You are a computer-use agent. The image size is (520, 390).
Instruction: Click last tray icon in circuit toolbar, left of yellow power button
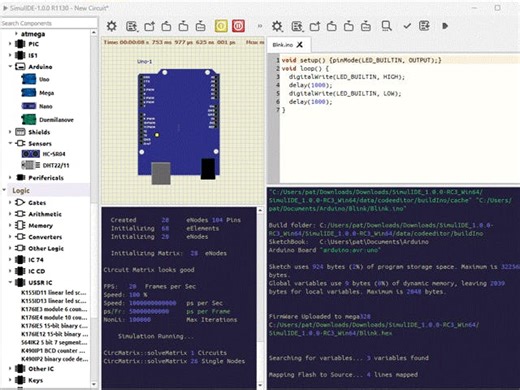tap(200, 26)
